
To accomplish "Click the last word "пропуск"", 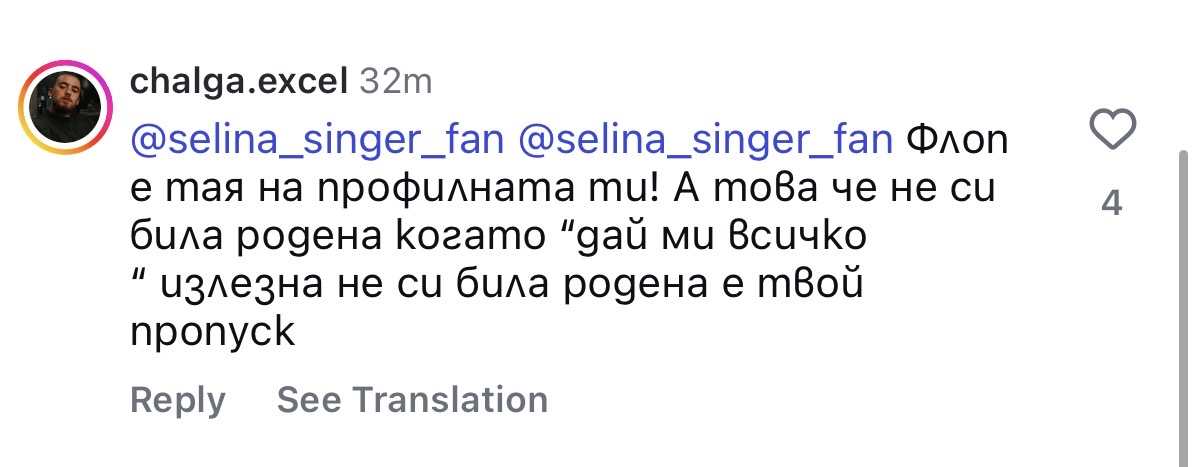I will tap(213, 333).
